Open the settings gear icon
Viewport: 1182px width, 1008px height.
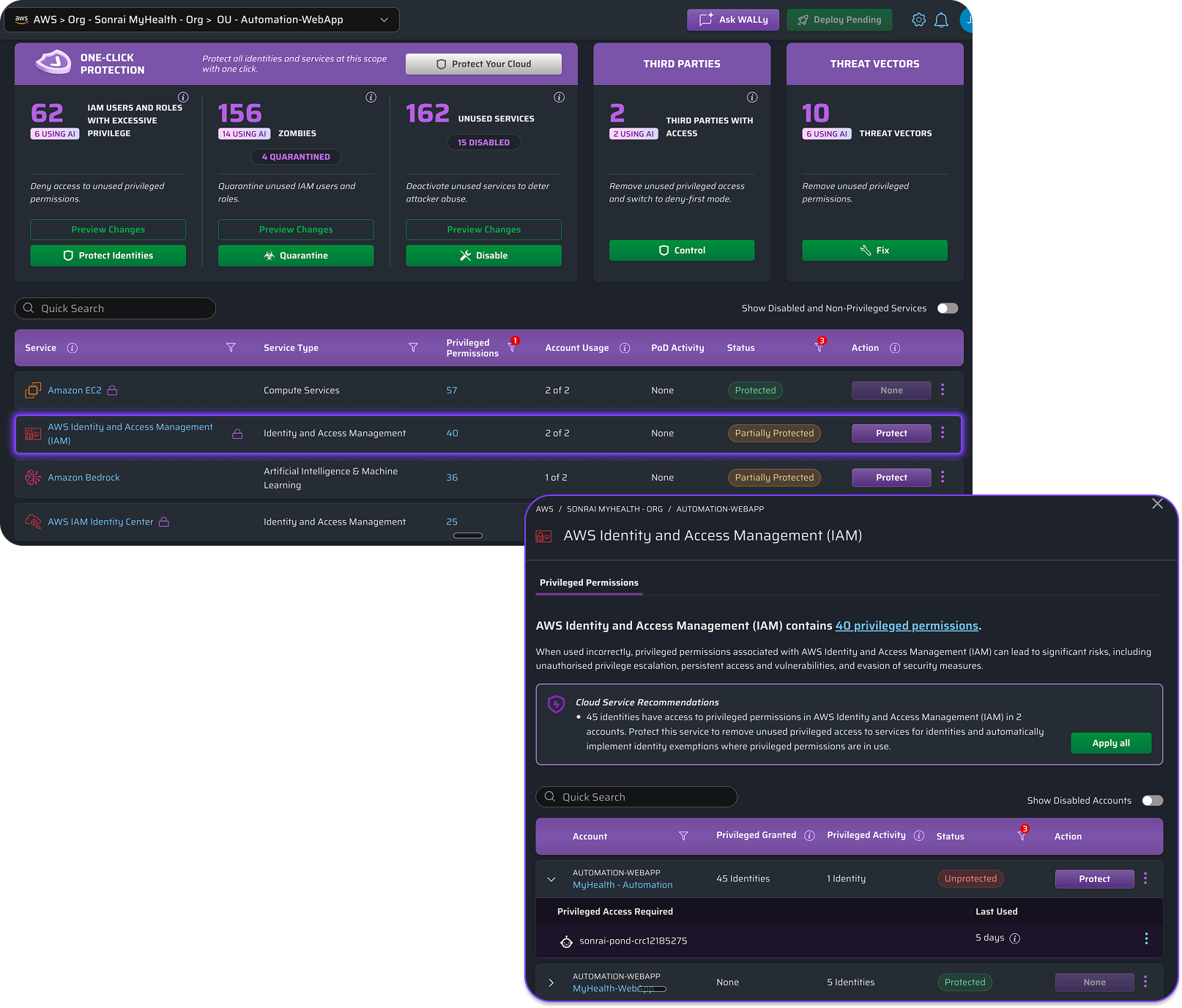[x=918, y=20]
